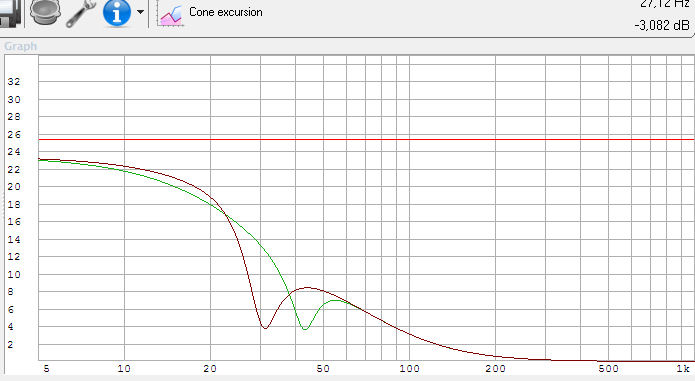Click the 100 label on frequency axis
The height and width of the screenshot is (381, 695).
[409, 369]
